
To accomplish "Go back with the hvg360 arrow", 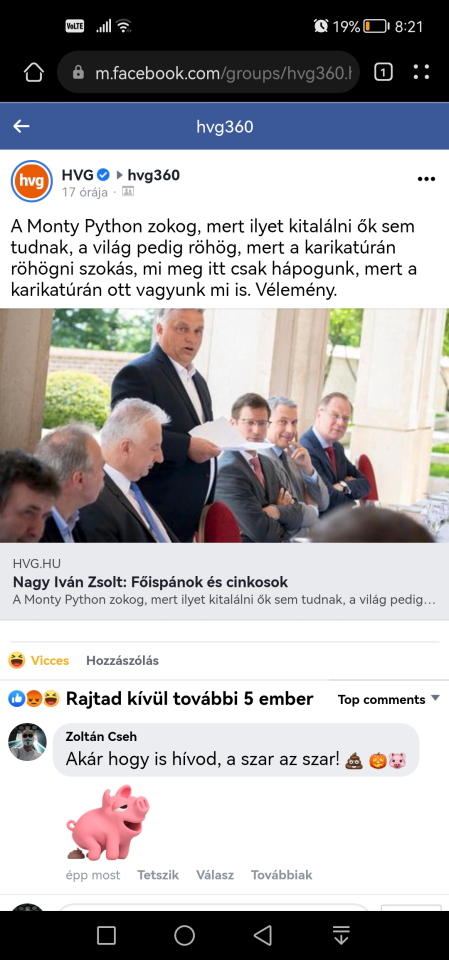I will (21, 126).
